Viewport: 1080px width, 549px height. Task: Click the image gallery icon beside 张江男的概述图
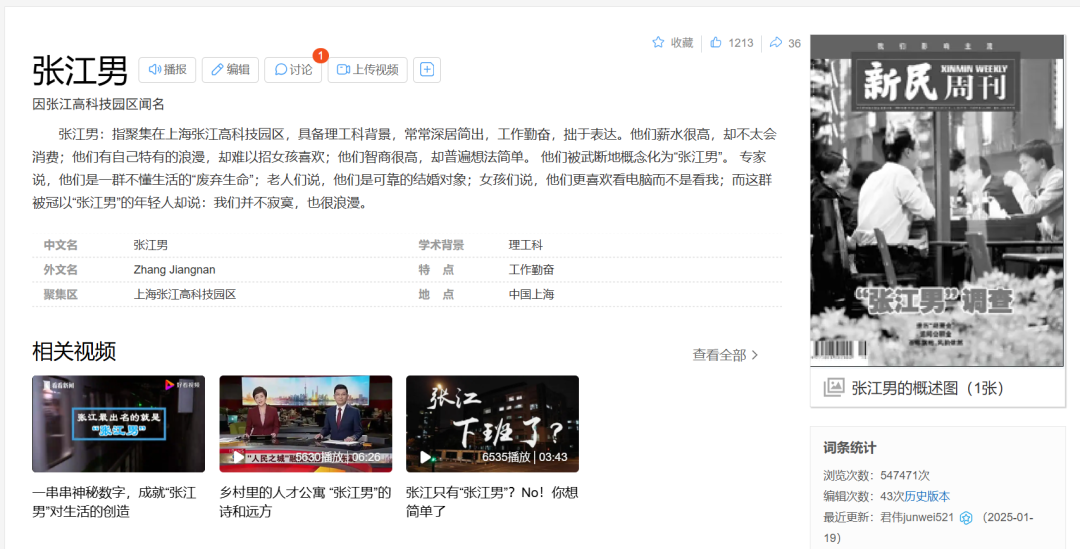(833, 387)
